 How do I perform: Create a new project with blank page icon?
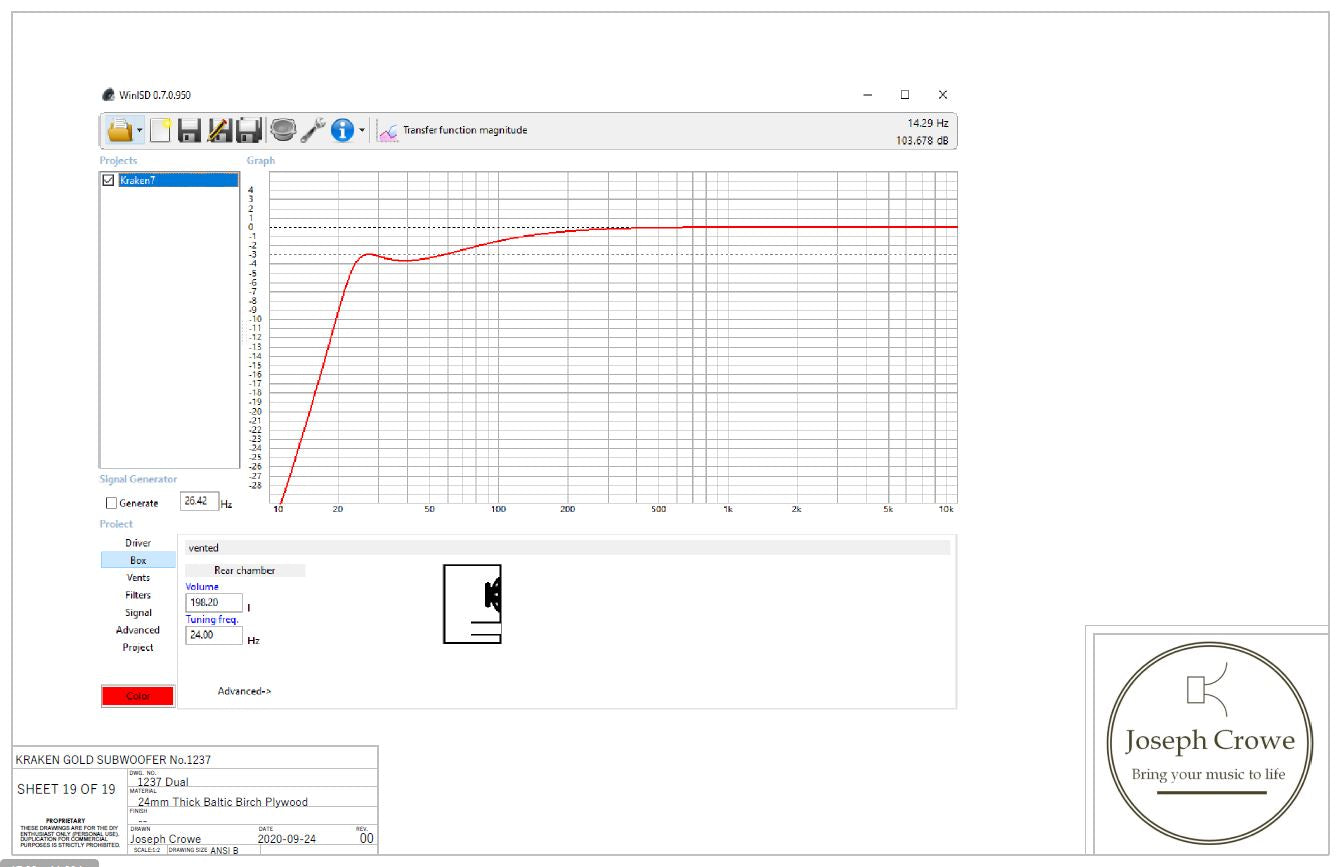[x=162, y=130]
